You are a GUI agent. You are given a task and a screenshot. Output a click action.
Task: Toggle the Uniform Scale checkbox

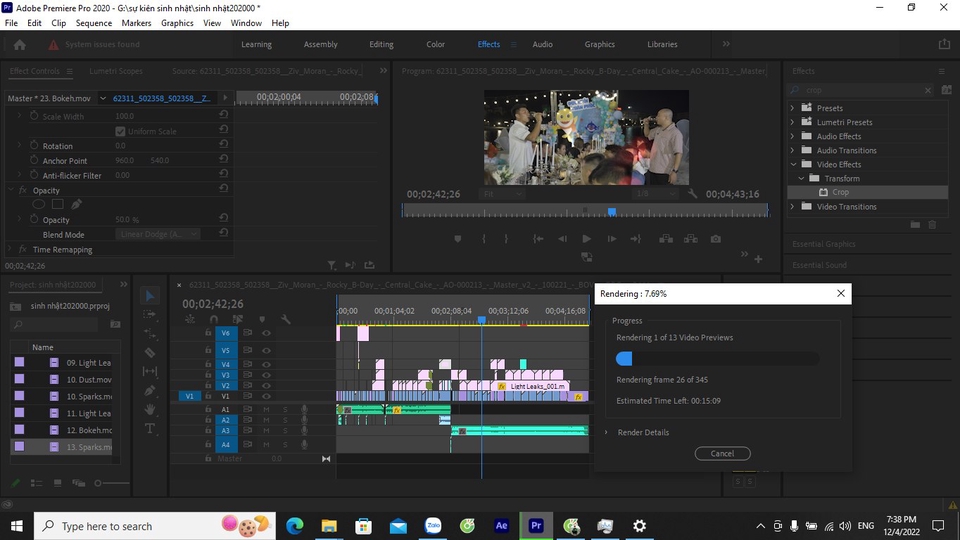click(121, 131)
